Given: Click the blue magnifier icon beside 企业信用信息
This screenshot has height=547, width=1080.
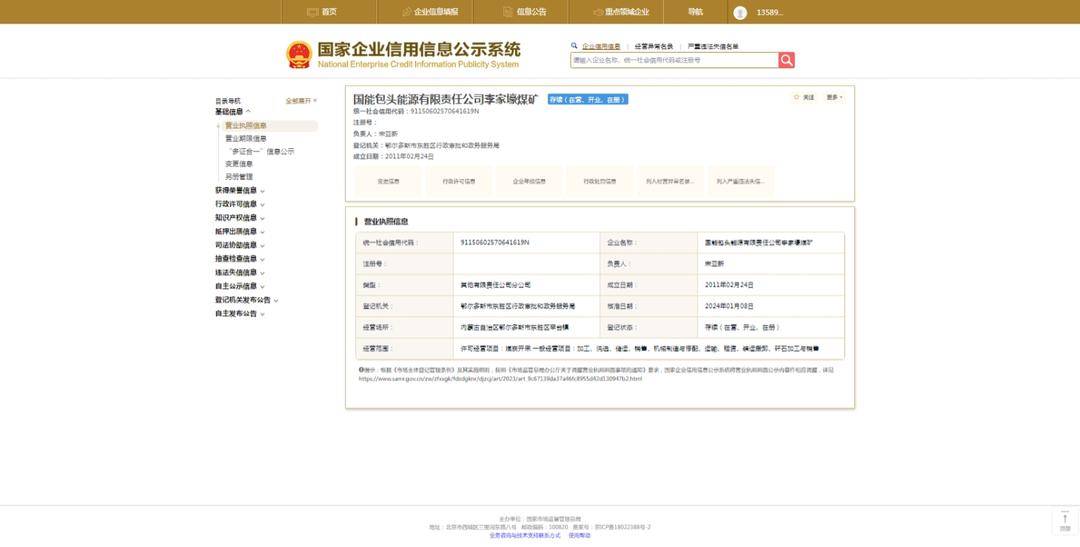Looking at the screenshot, I should click(x=574, y=46).
